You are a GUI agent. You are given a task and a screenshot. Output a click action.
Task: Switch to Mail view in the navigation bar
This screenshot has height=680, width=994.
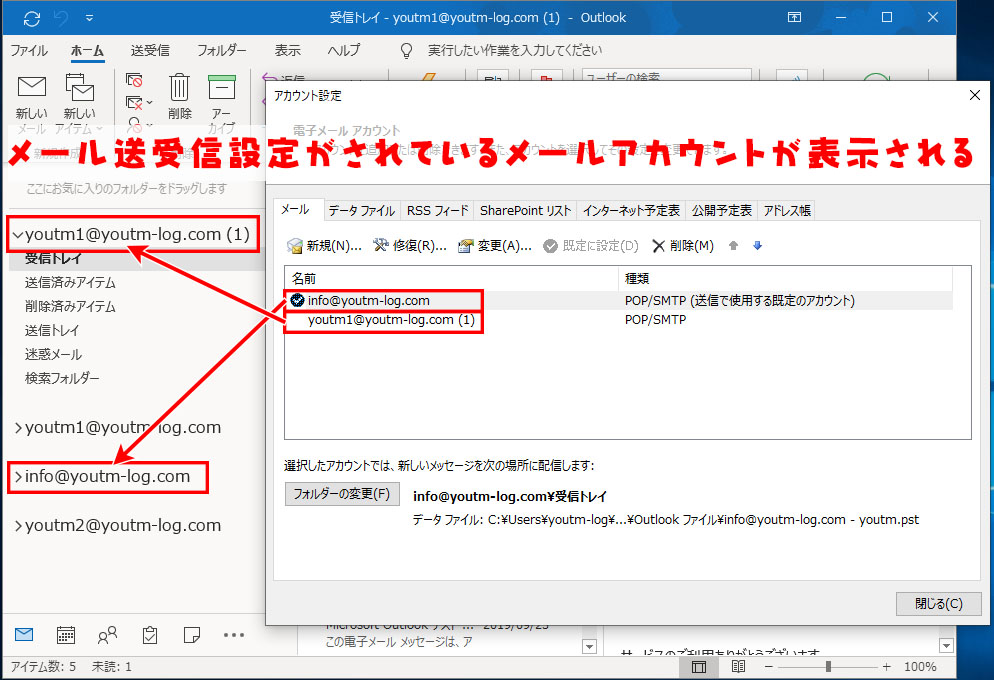[x=24, y=634]
